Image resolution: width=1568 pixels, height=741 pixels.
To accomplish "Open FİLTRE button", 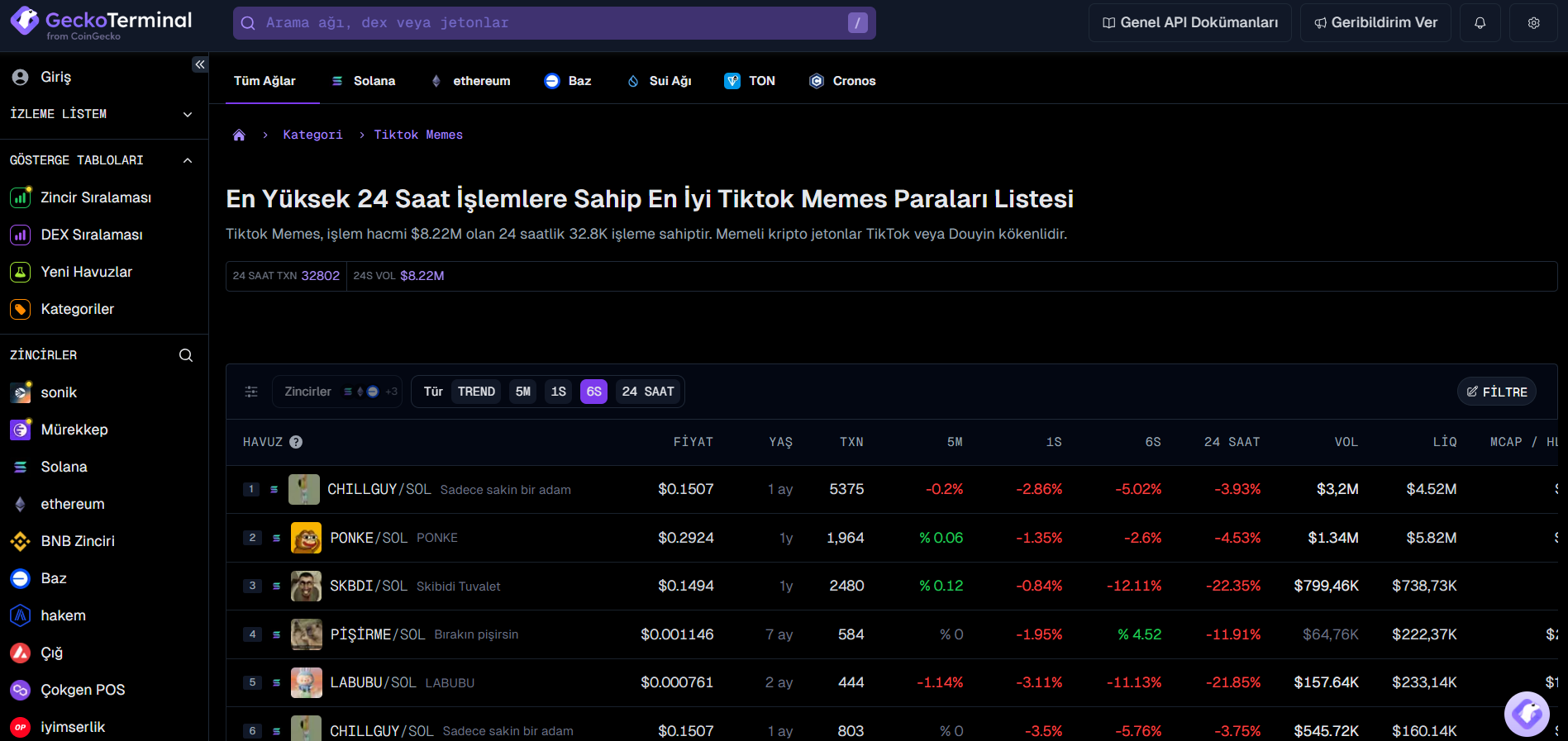I will [x=1497, y=392].
